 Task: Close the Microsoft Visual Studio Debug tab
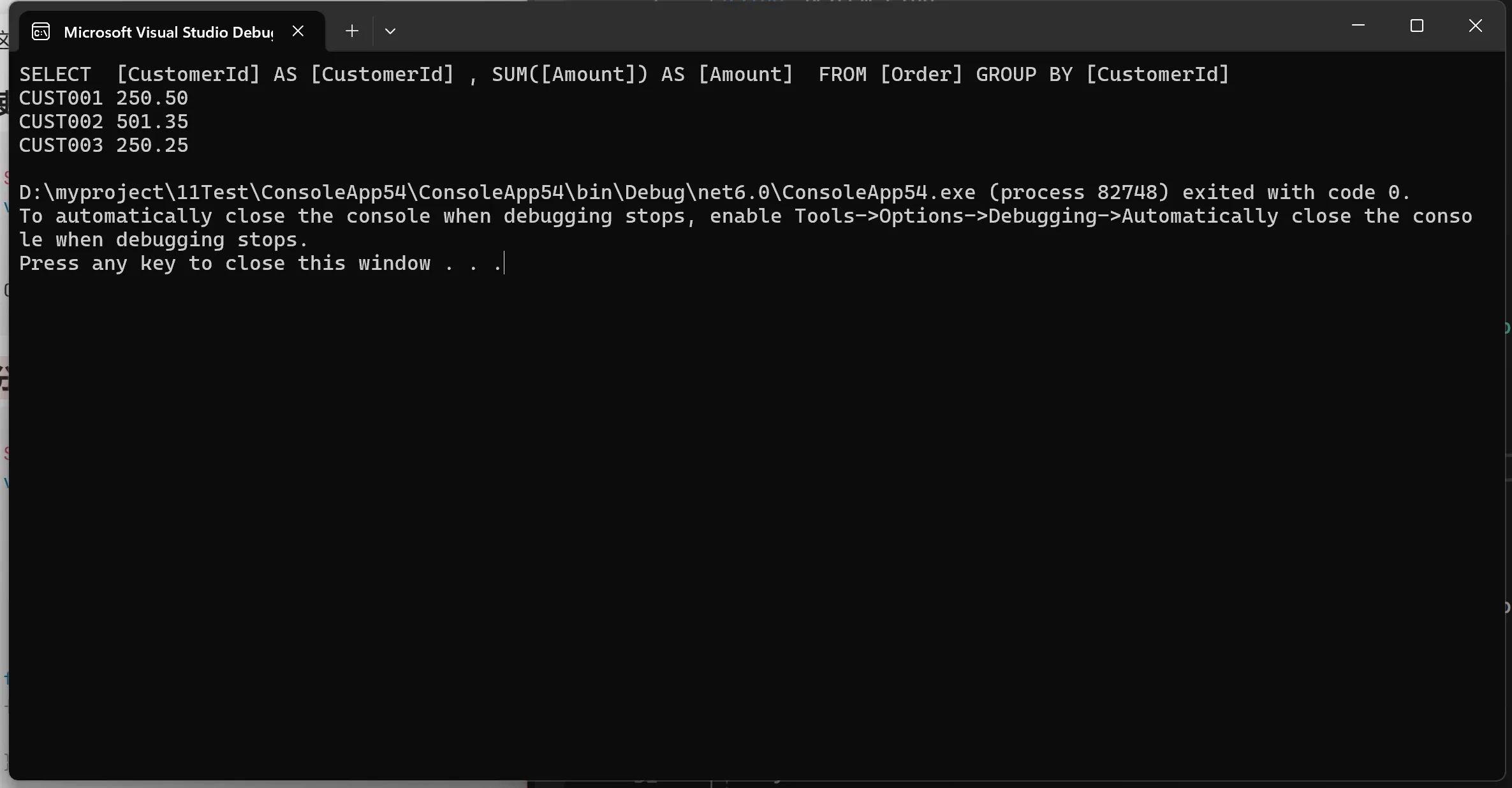(x=298, y=31)
